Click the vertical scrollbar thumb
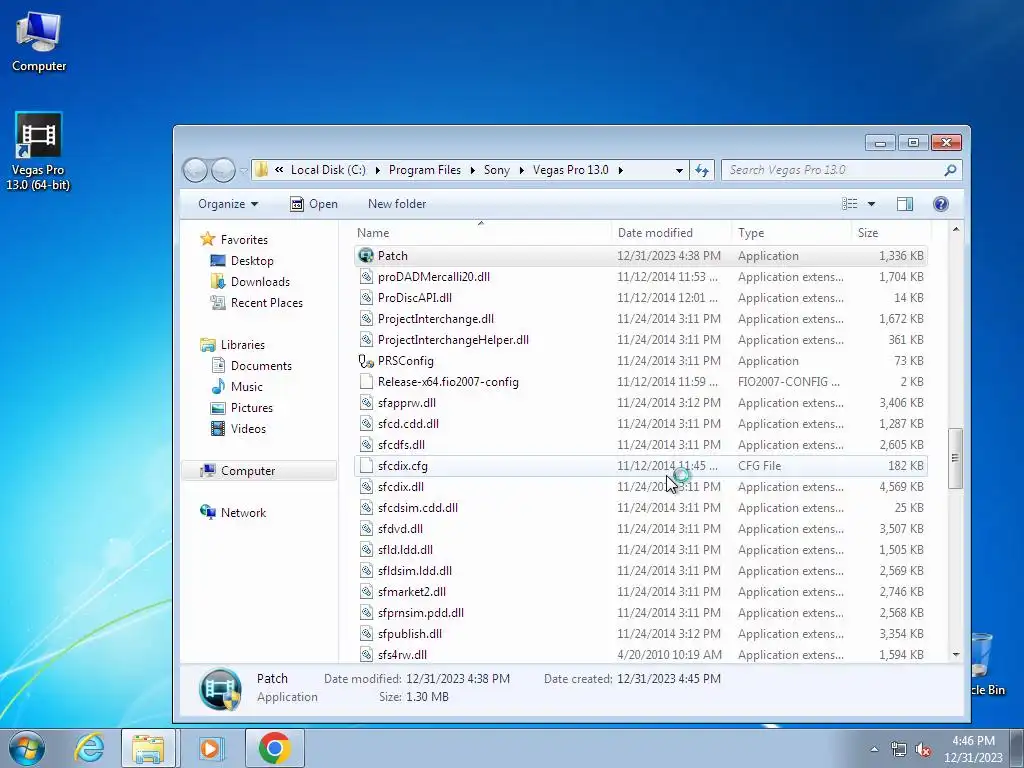1024x768 pixels. tap(955, 458)
